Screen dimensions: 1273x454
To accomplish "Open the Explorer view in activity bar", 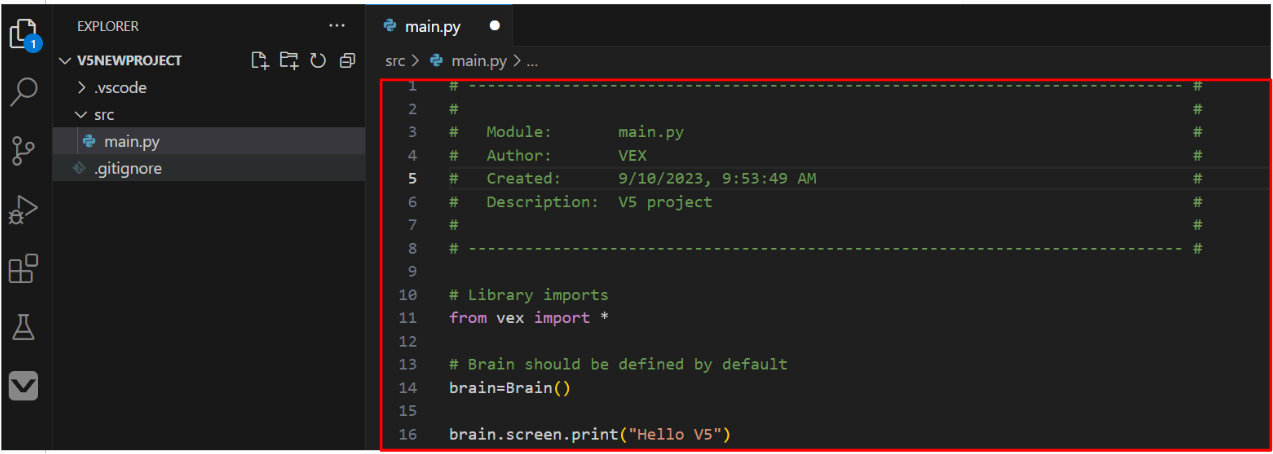I will click(x=23, y=35).
